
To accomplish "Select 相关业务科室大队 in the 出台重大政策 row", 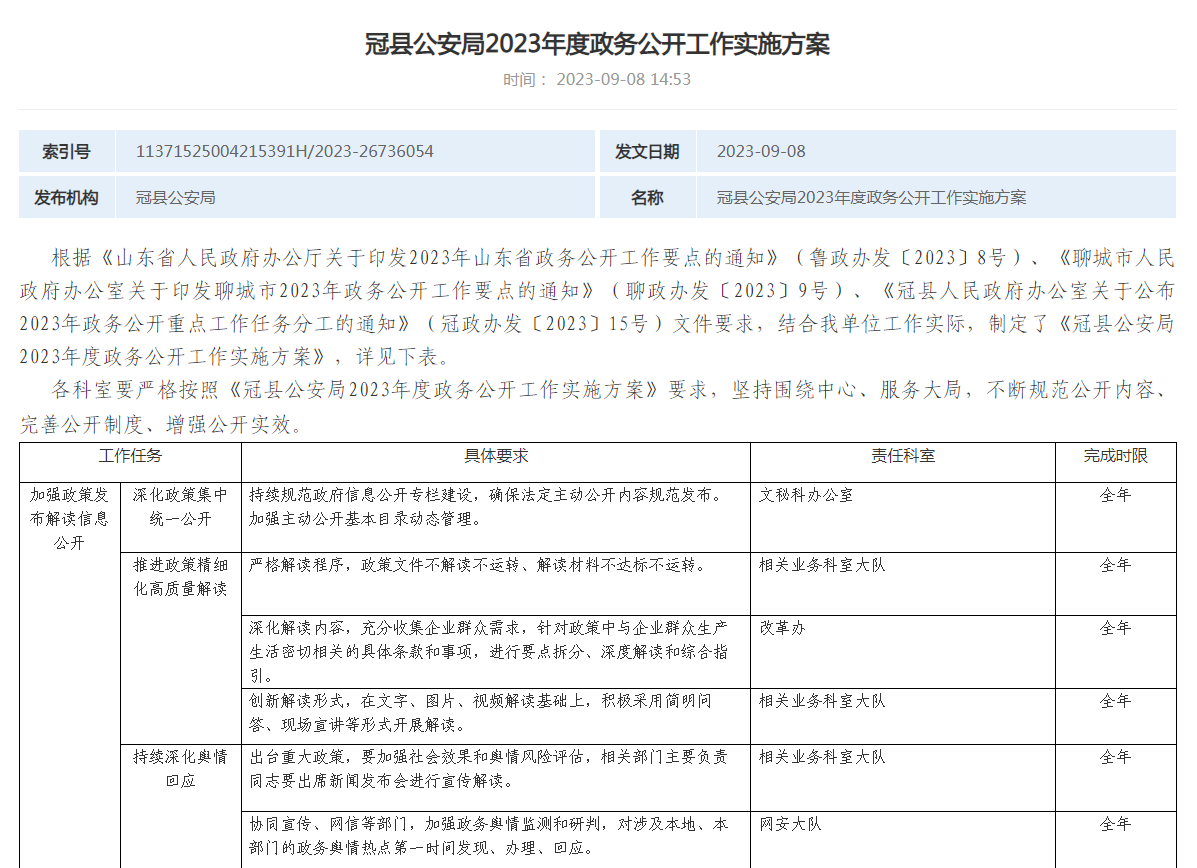I will [x=822, y=757].
